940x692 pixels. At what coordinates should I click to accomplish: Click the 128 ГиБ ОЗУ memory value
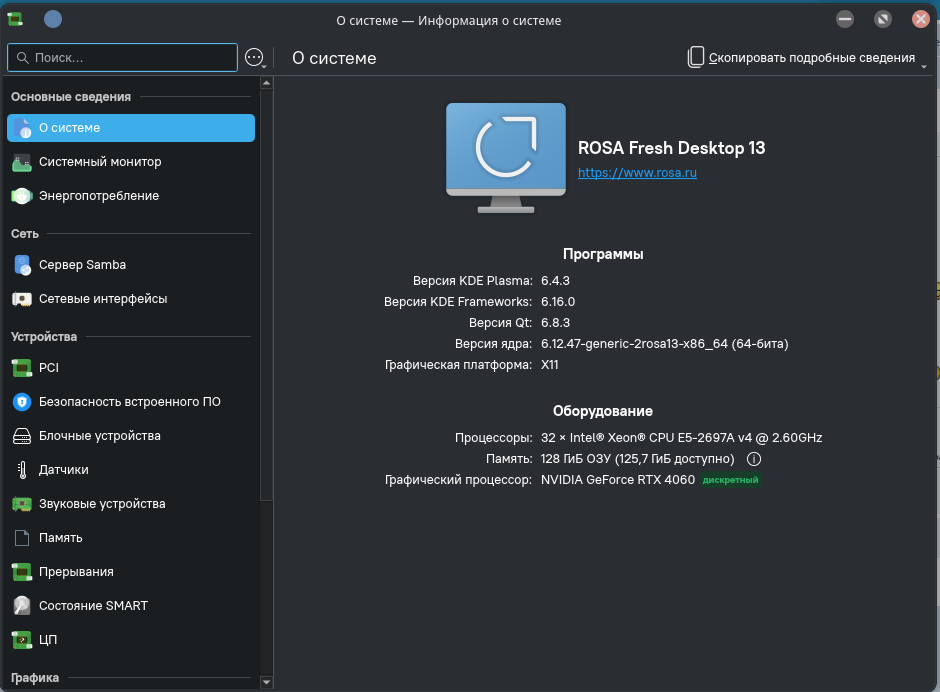pyautogui.click(x=637, y=459)
